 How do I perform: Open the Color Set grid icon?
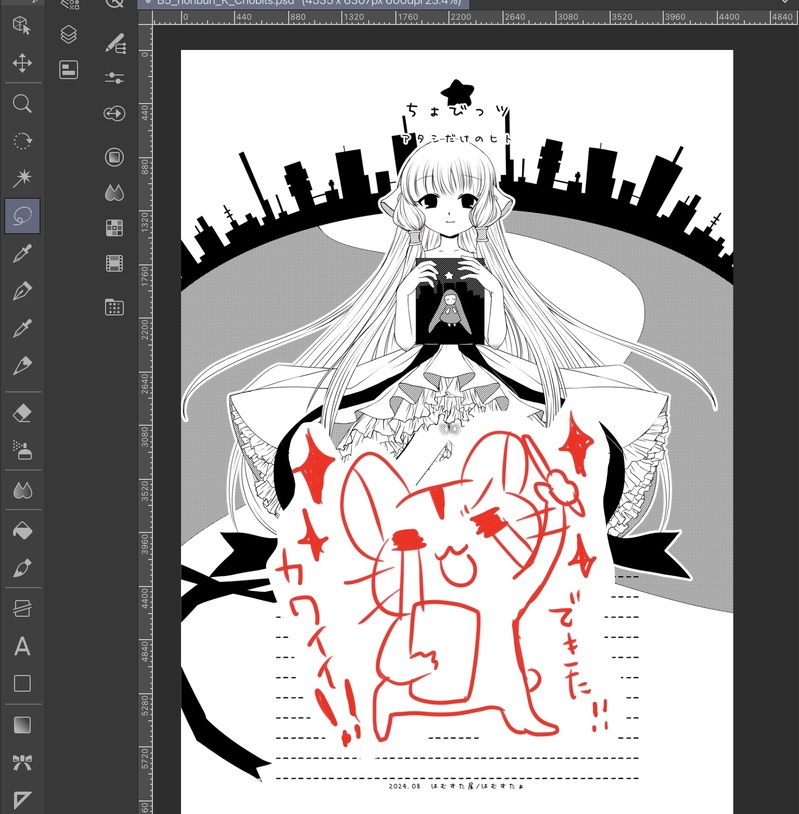click(x=114, y=228)
